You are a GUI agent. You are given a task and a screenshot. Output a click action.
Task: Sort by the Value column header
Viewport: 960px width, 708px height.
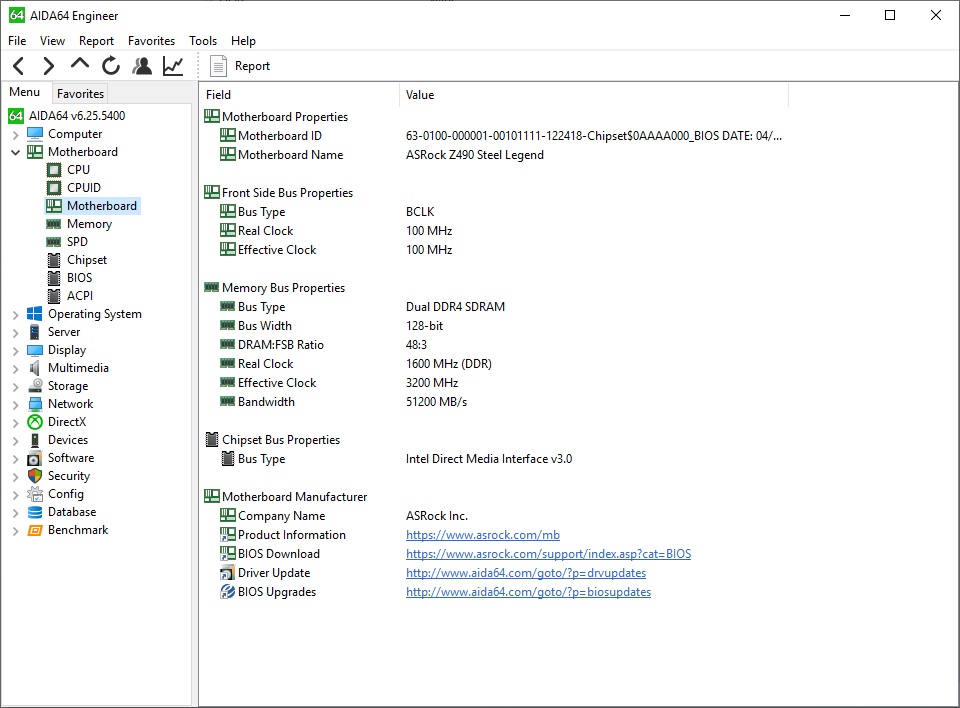pyautogui.click(x=594, y=95)
